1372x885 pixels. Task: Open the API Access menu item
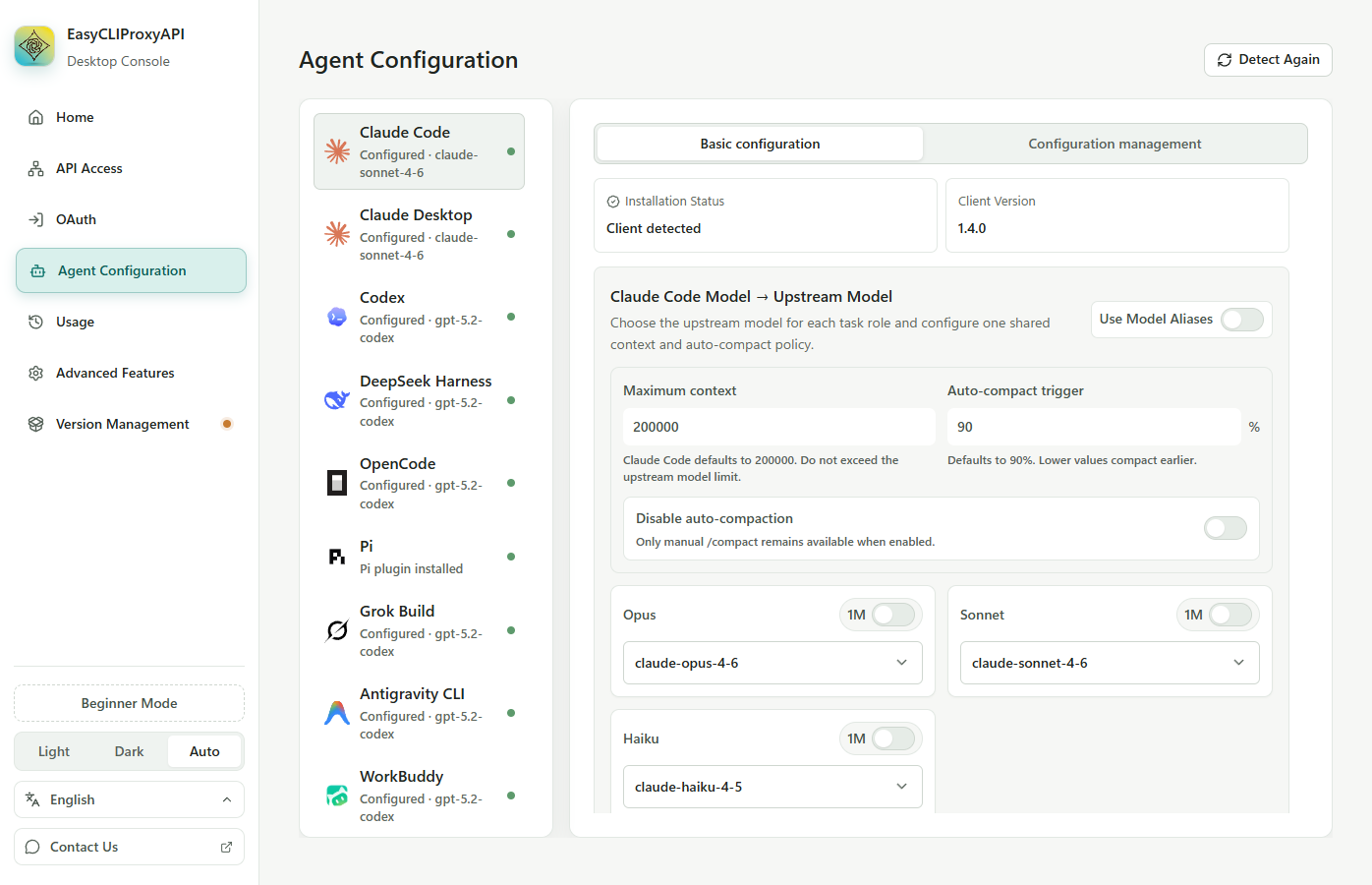[x=131, y=168]
